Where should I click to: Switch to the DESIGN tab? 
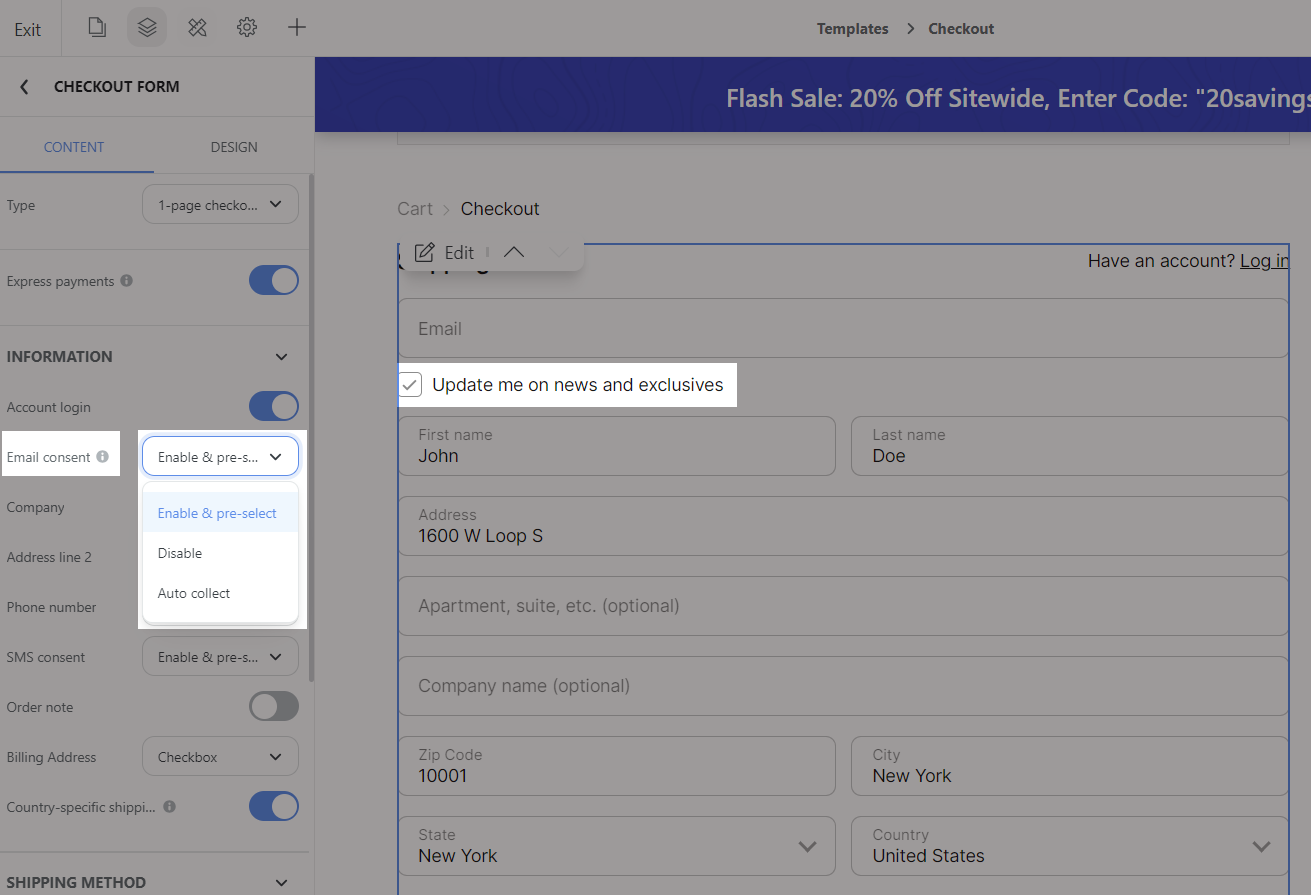[x=234, y=147]
